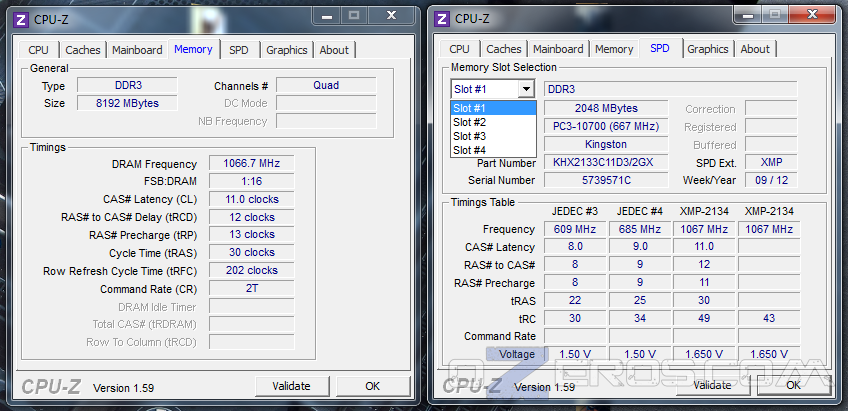Open CPU tab in left CPU-Z window

click(x=38, y=50)
